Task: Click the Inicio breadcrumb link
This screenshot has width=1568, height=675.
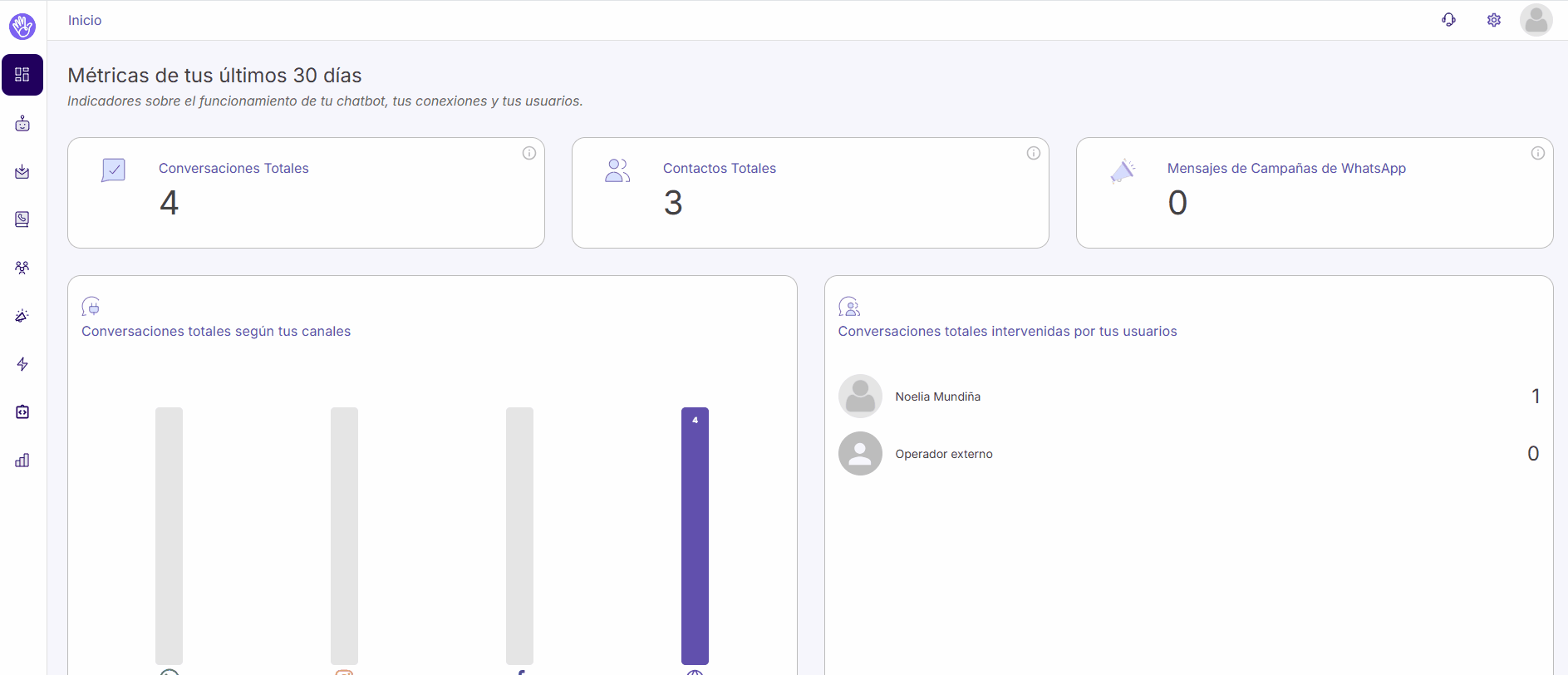Action: [x=85, y=20]
